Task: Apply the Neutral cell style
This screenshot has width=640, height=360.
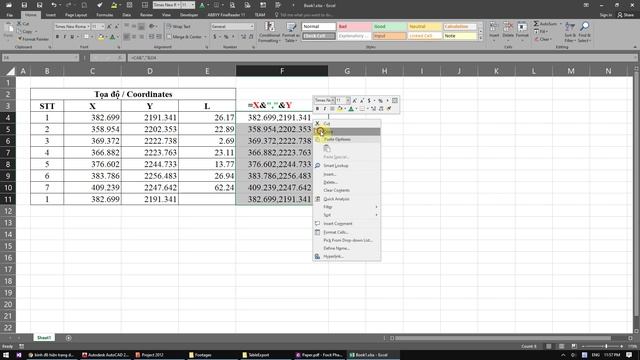Action: tap(424, 27)
